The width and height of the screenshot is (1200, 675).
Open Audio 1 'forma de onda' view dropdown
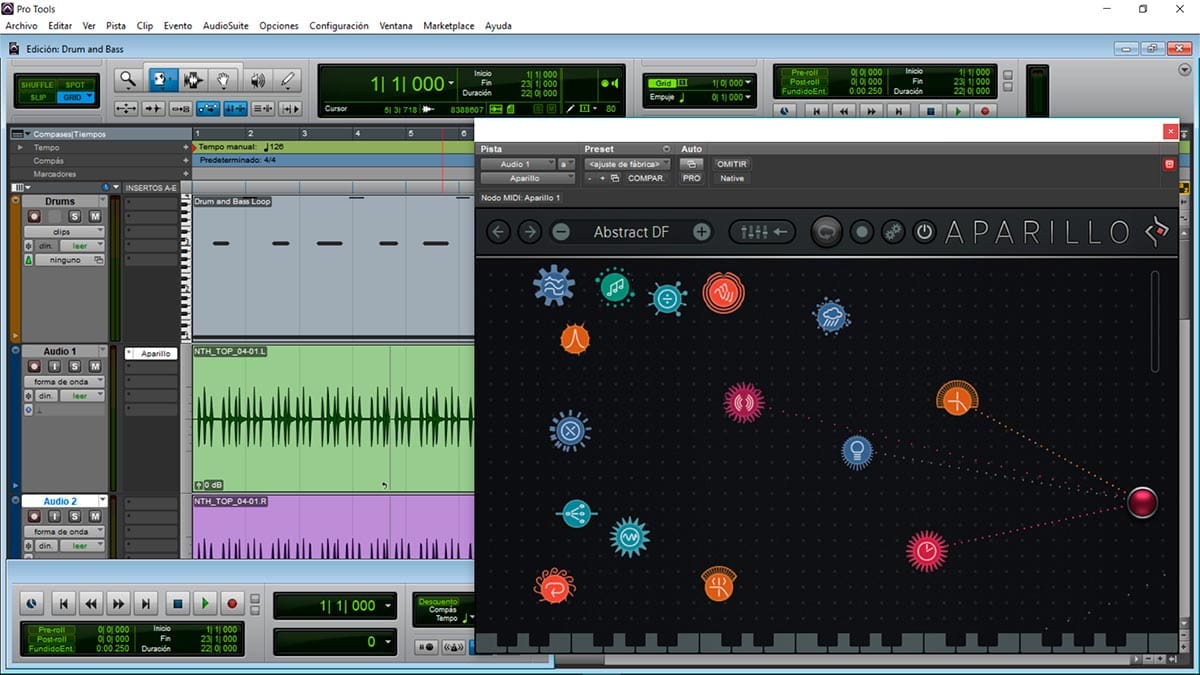coord(62,381)
